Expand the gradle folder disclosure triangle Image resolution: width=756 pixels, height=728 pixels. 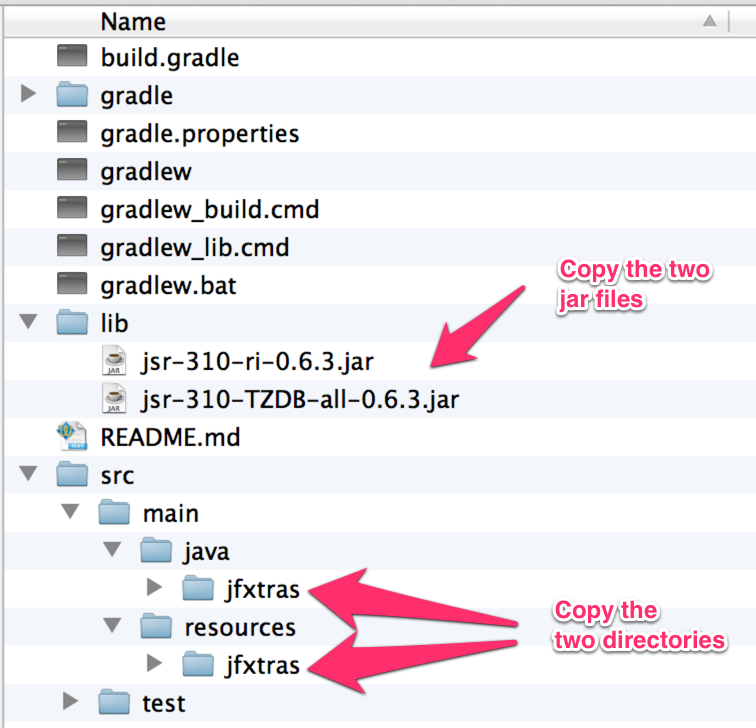(28, 95)
